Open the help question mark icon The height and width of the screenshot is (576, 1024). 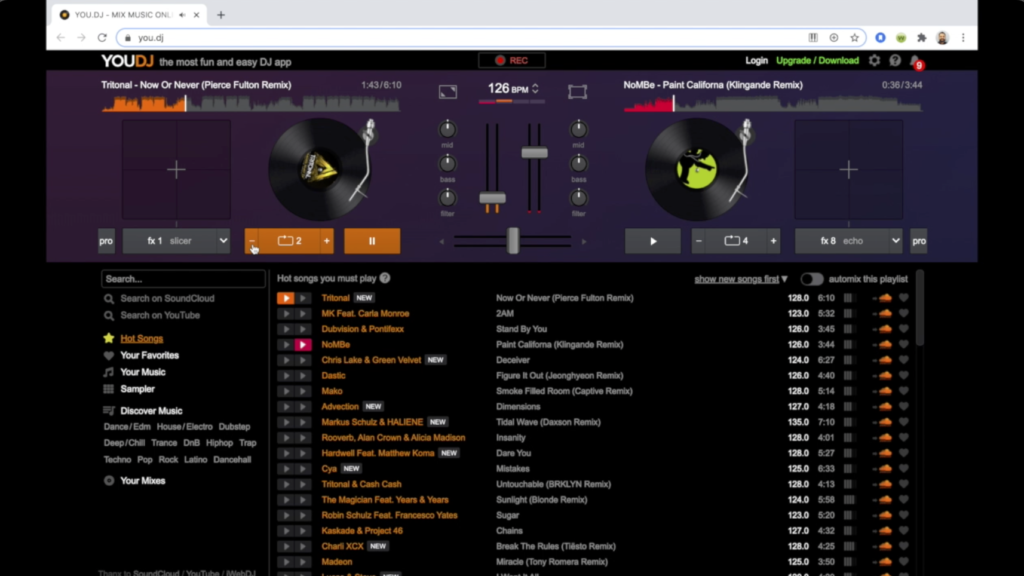(895, 61)
